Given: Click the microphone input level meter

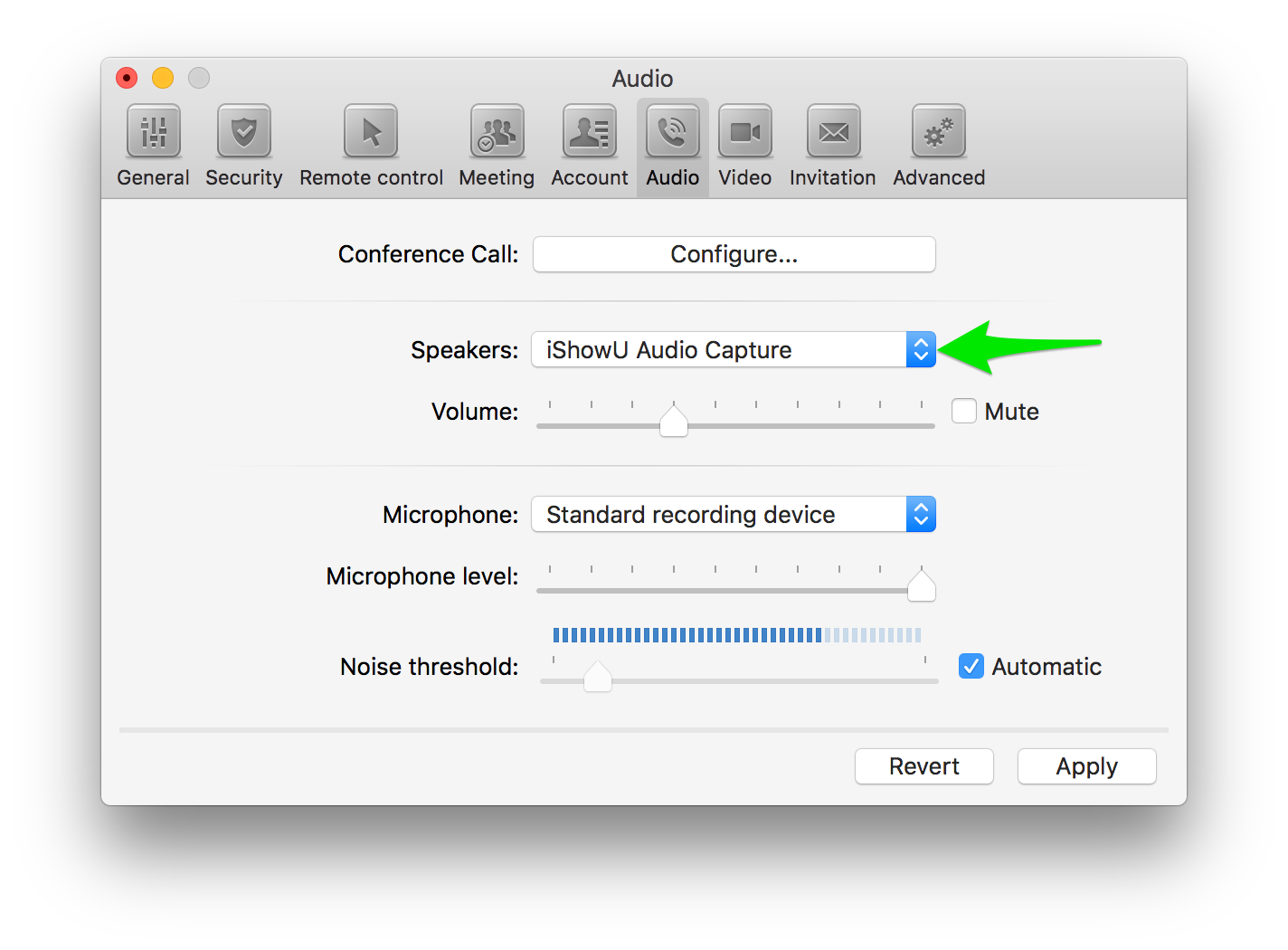Looking at the screenshot, I should pos(737,635).
